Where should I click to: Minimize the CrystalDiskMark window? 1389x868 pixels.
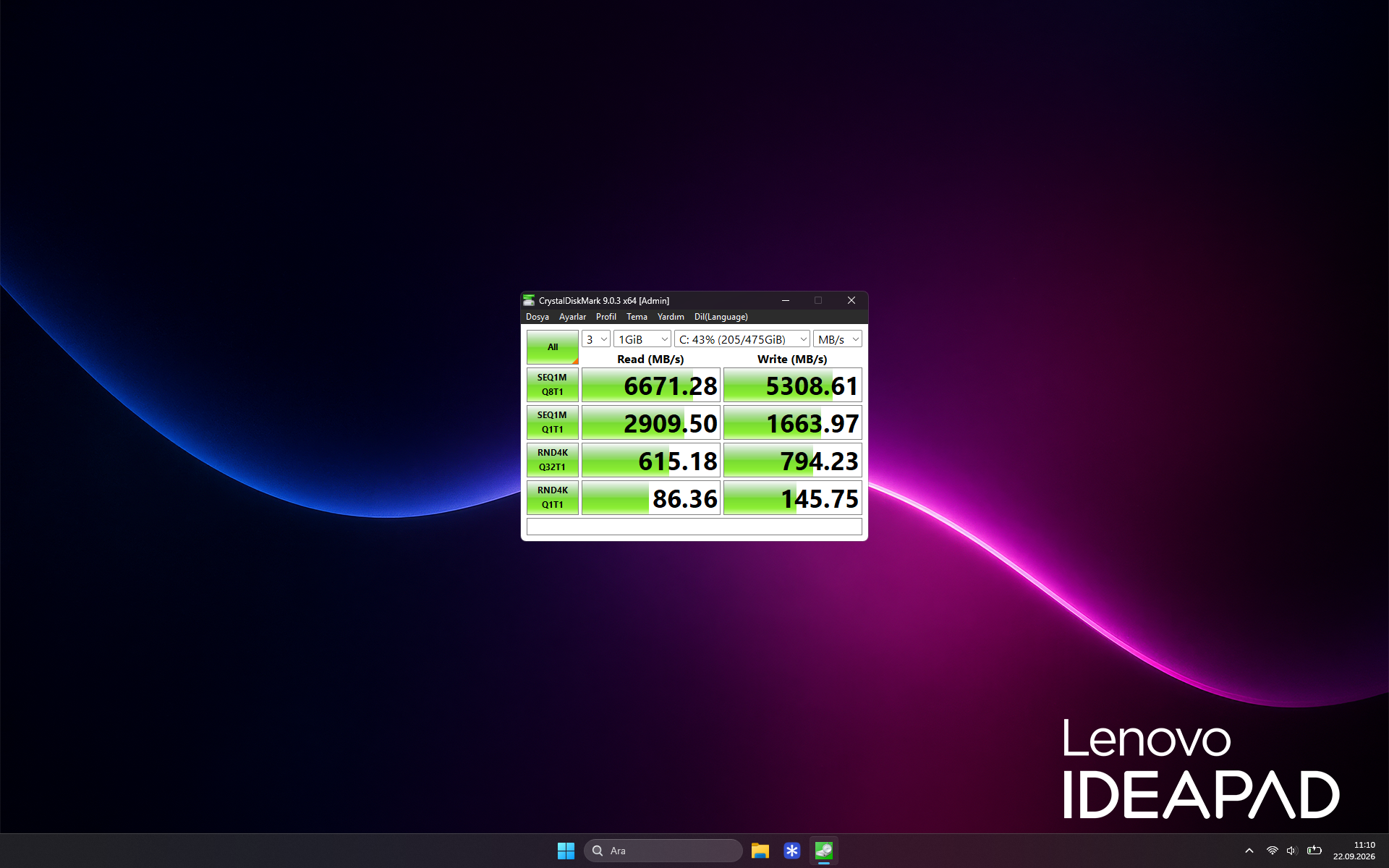(x=786, y=300)
